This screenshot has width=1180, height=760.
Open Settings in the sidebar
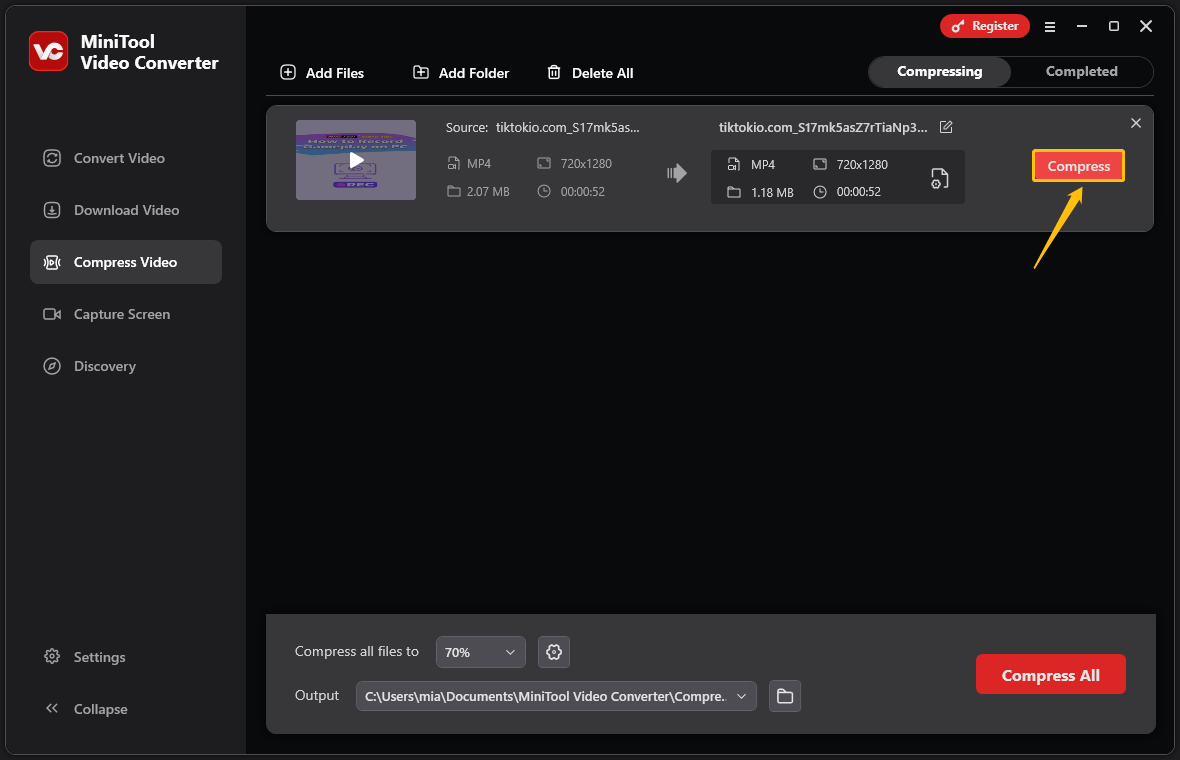click(x=84, y=657)
